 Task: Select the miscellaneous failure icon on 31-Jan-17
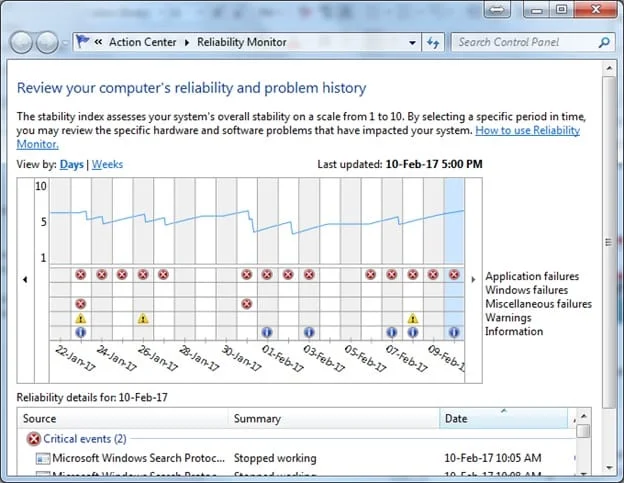[x=247, y=304]
